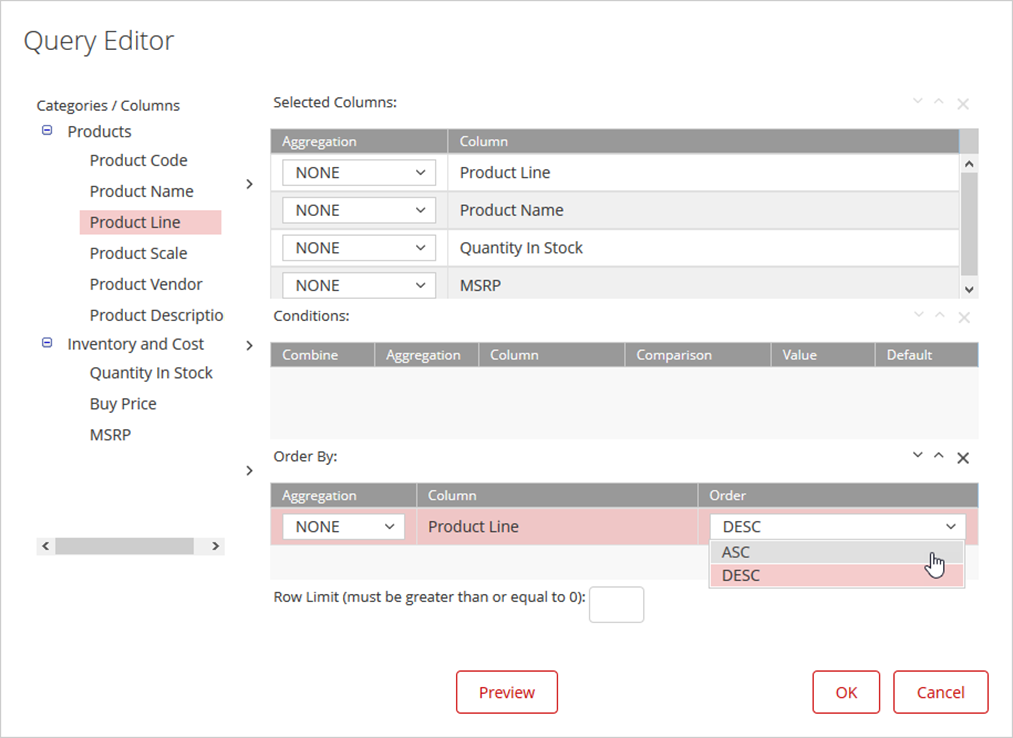
Task: Open Aggregation dropdown for Product Line column
Action: pyautogui.click(x=359, y=173)
